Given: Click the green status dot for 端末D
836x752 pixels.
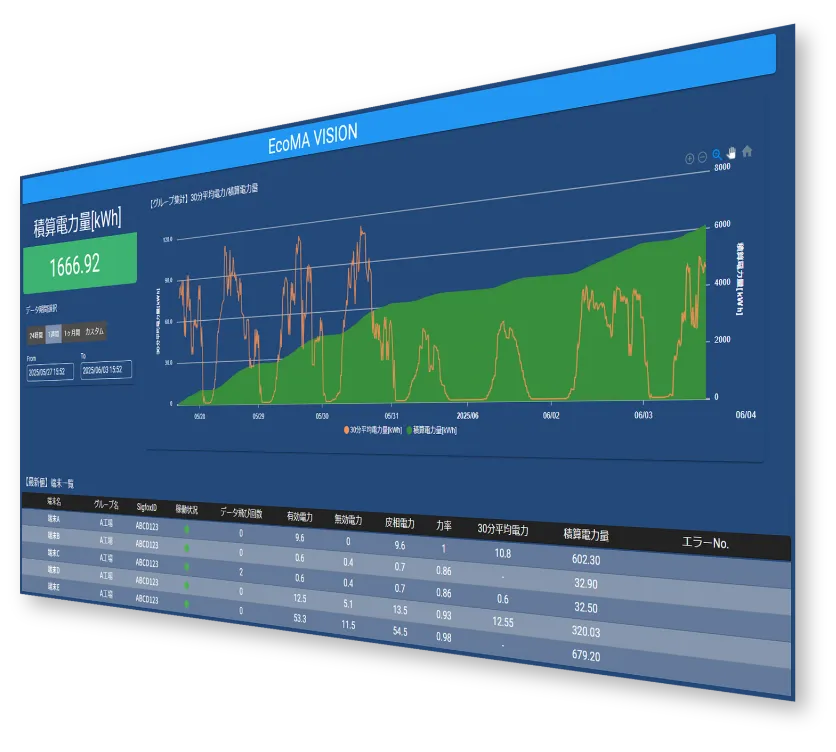Looking at the screenshot, I should point(187,585).
